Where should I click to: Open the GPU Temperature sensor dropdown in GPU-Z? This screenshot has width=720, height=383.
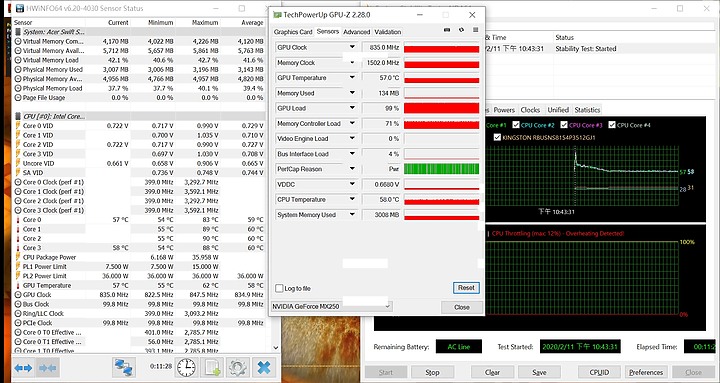[x=352, y=78]
